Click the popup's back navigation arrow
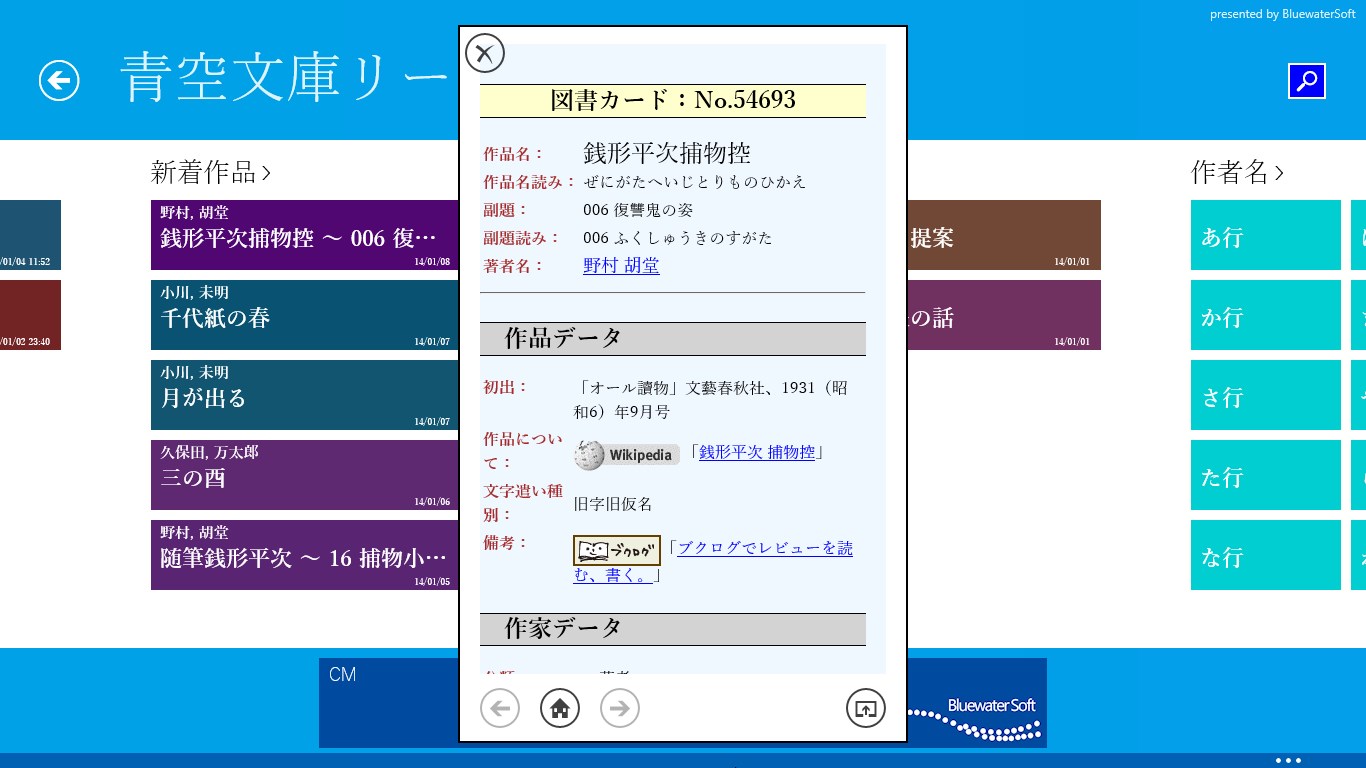Screen dimensions: 1366x768 (500, 708)
